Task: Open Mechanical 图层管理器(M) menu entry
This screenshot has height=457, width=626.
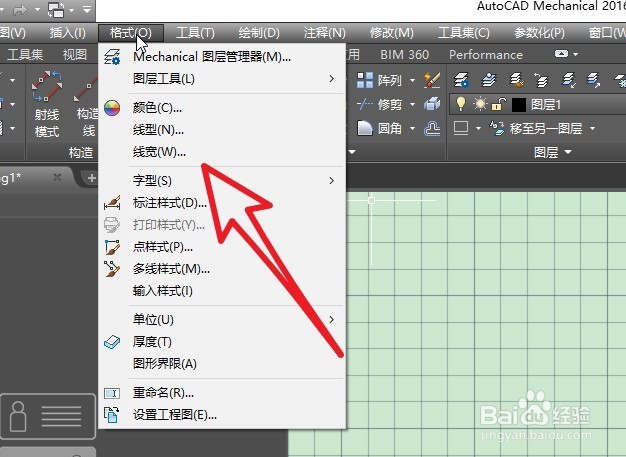Action: pos(222,57)
